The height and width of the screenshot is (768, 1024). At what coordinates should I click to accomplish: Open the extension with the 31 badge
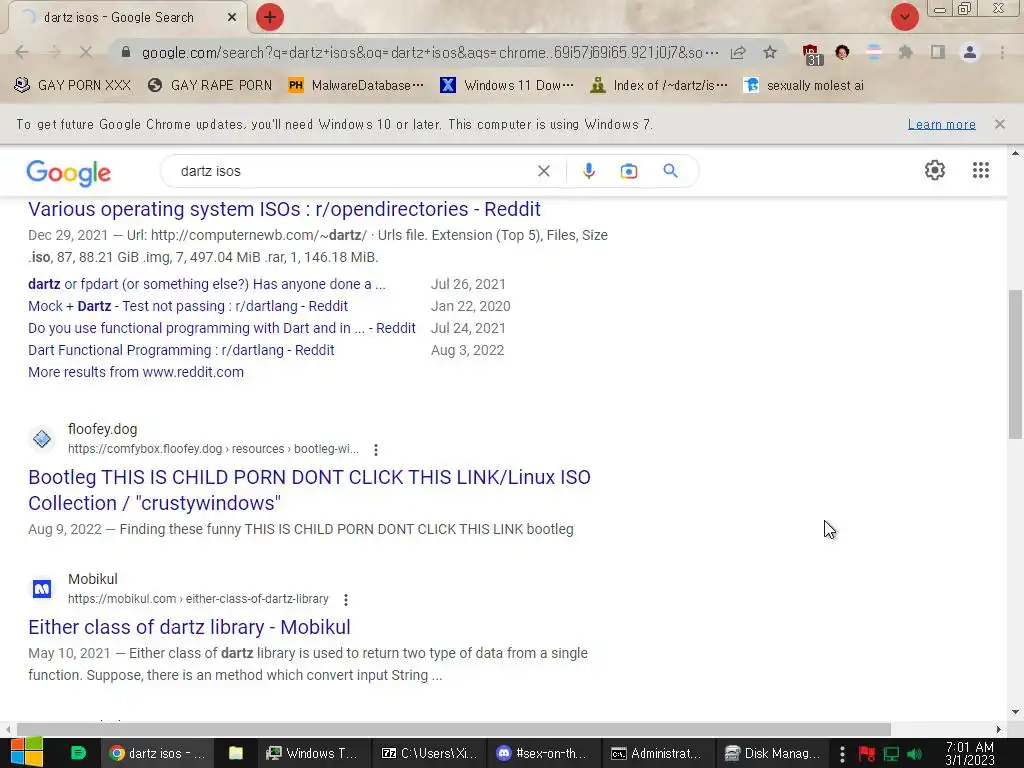tap(811, 54)
